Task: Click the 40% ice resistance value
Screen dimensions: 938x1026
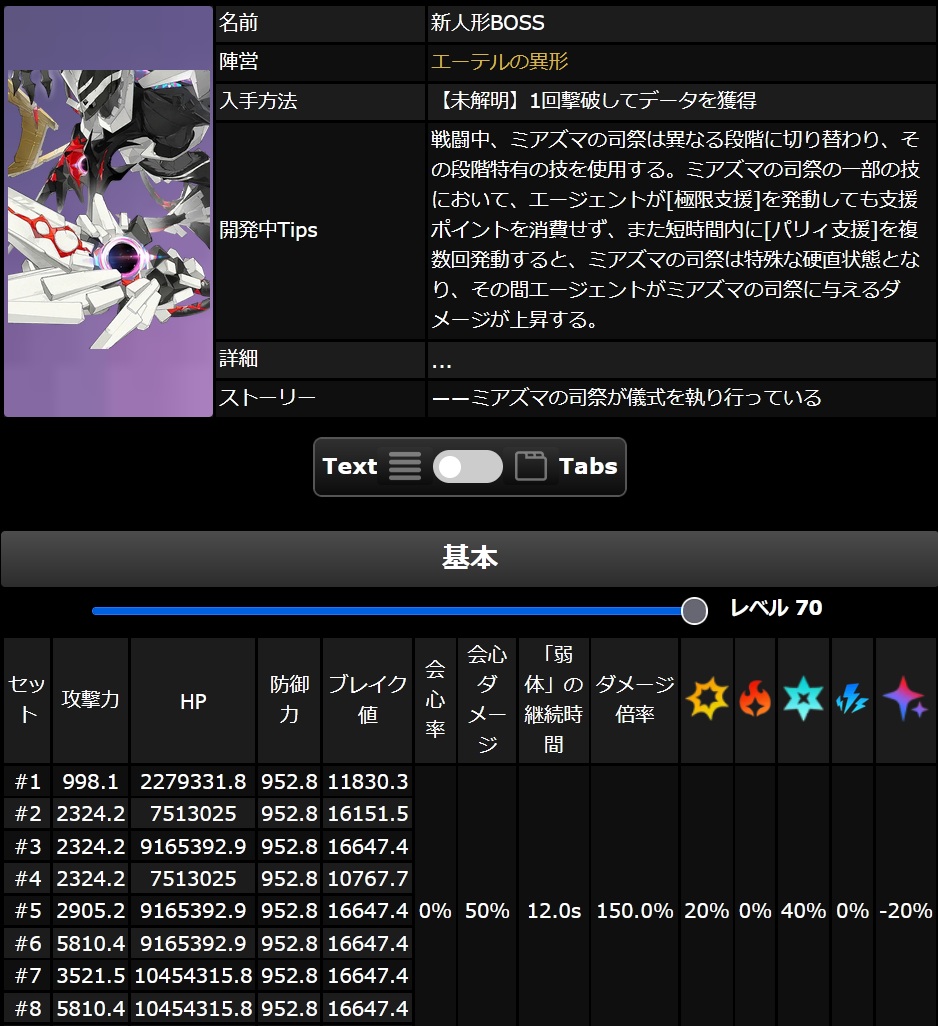Action: 803,910
